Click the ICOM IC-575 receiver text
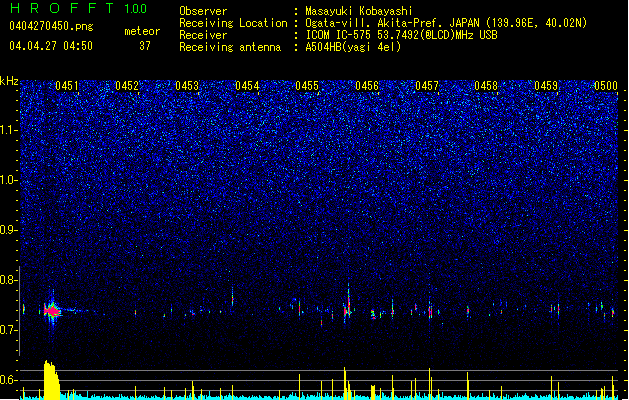The image size is (629, 400). pos(401,35)
